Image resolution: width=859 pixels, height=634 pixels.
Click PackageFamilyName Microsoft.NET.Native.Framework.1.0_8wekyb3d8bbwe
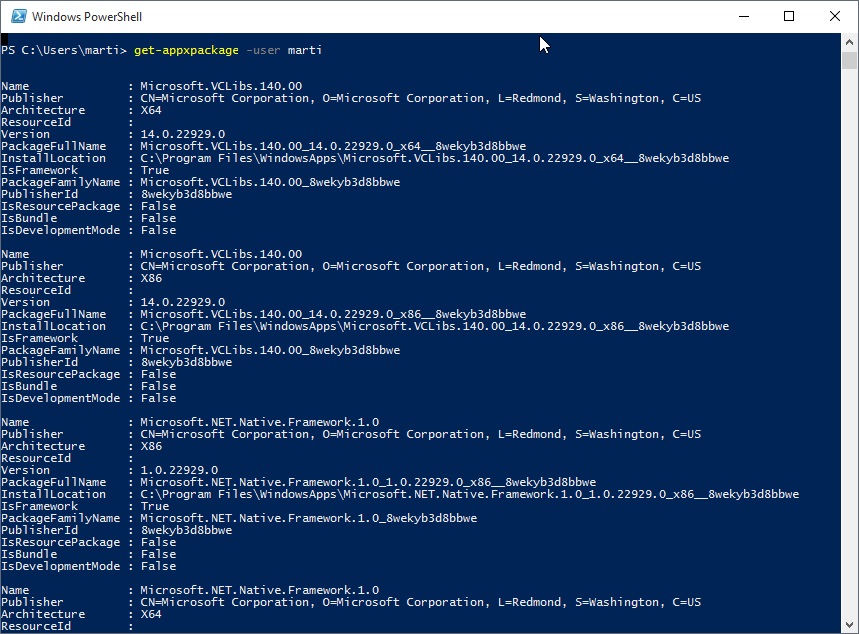[308, 518]
